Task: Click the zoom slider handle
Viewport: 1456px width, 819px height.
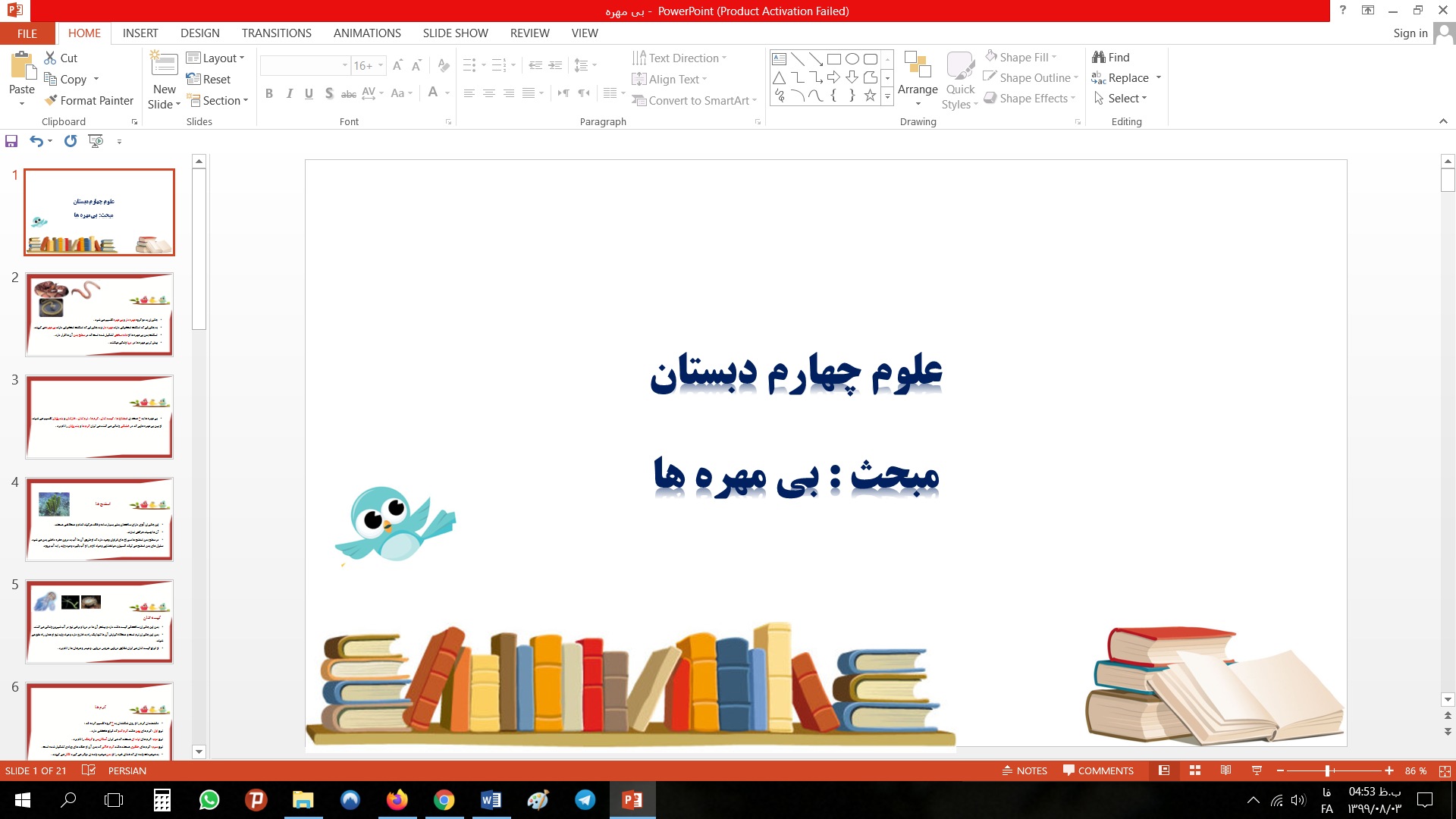Action: click(x=1327, y=770)
